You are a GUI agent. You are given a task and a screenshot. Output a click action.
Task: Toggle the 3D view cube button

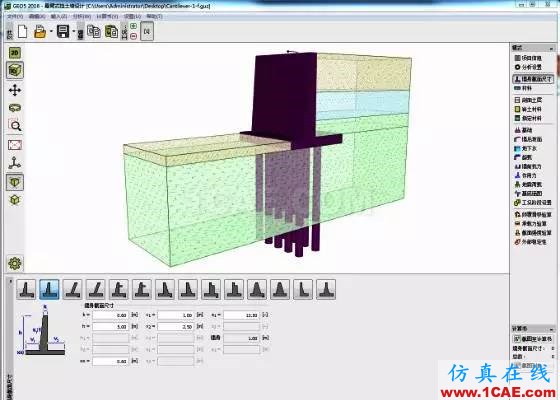(x=15, y=70)
